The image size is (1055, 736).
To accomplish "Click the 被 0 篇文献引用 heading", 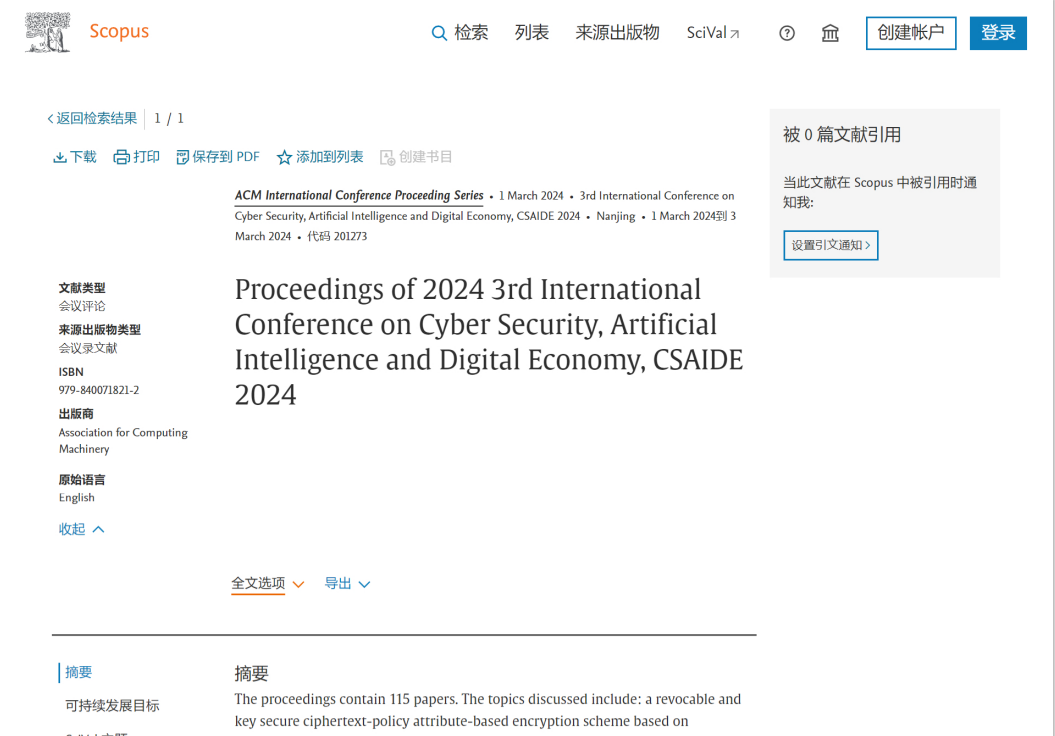I will tap(842, 135).
